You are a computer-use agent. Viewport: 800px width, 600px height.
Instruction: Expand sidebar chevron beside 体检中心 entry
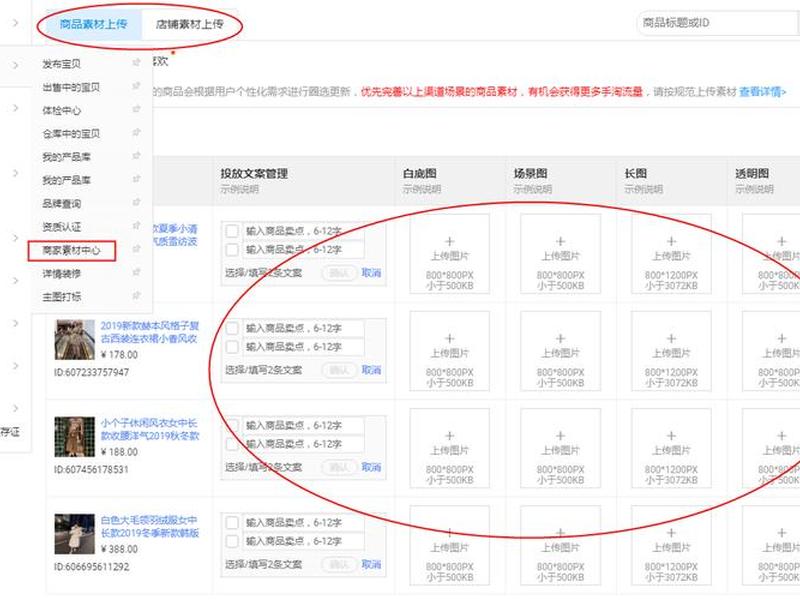tap(15, 108)
